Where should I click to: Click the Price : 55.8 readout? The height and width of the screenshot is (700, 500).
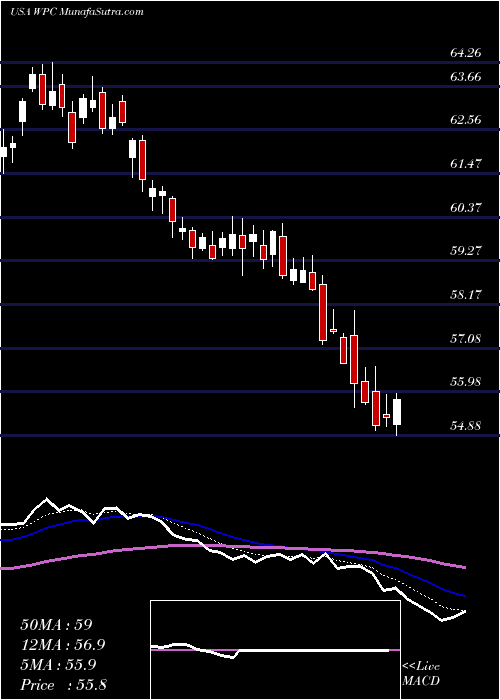point(63,685)
